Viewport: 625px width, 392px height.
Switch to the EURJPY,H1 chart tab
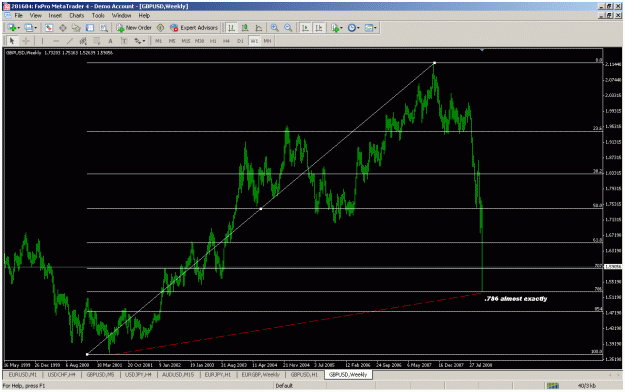(x=218, y=375)
